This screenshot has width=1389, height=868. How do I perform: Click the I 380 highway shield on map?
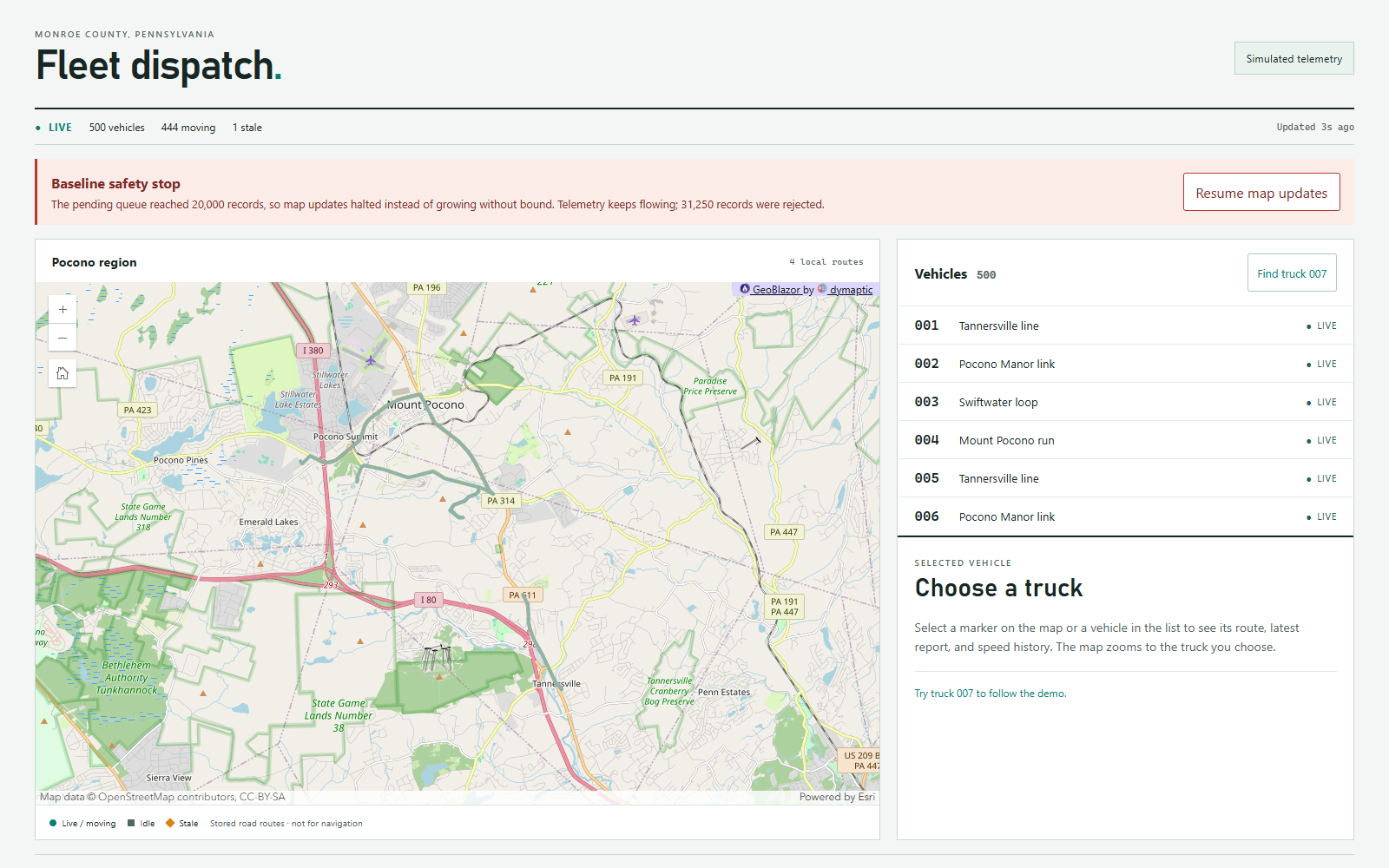coord(313,351)
